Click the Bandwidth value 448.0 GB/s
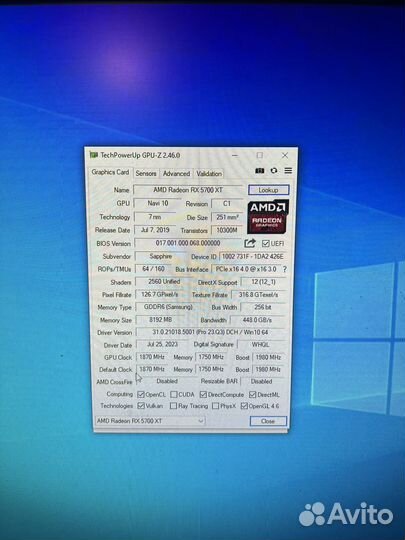The width and height of the screenshot is (405, 540). tap(258, 320)
